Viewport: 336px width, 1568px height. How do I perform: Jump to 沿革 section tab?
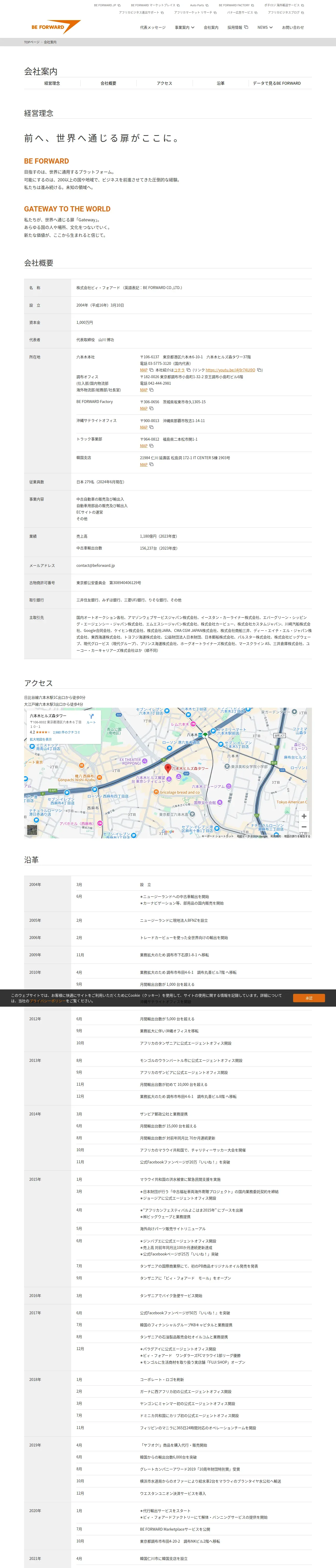point(221,83)
